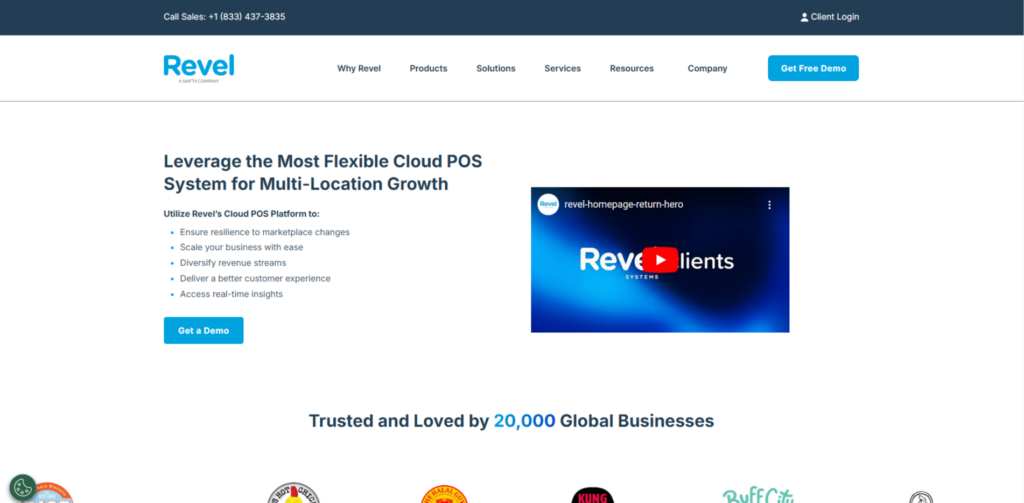Click the Get Free Demo button
Image resolution: width=1024 pixels, height=503 pixels.
[x=812, y=68]
